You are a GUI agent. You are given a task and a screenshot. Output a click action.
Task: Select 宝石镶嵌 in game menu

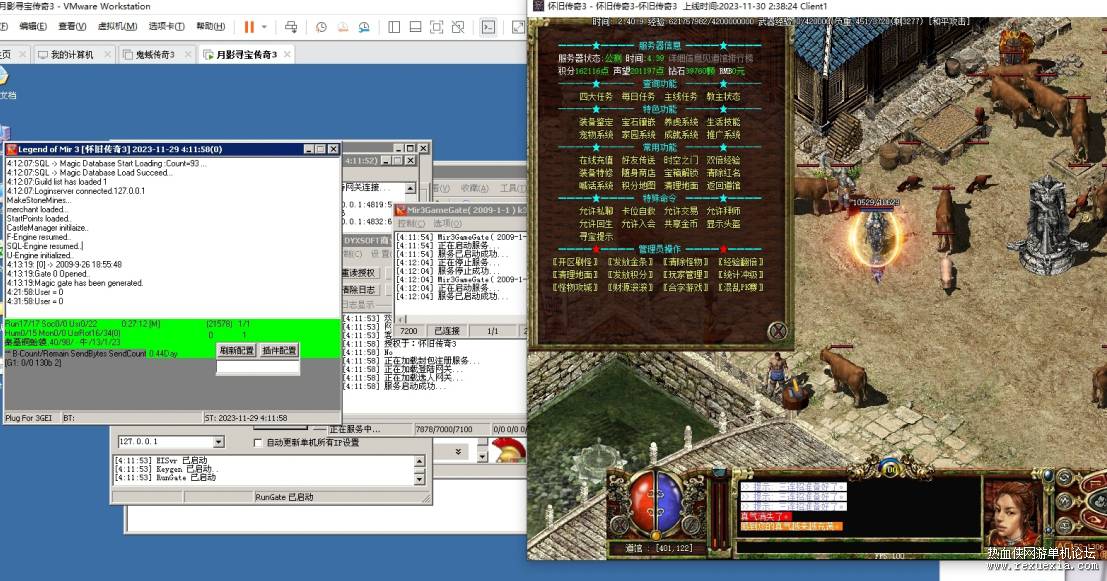pos(638,122)
